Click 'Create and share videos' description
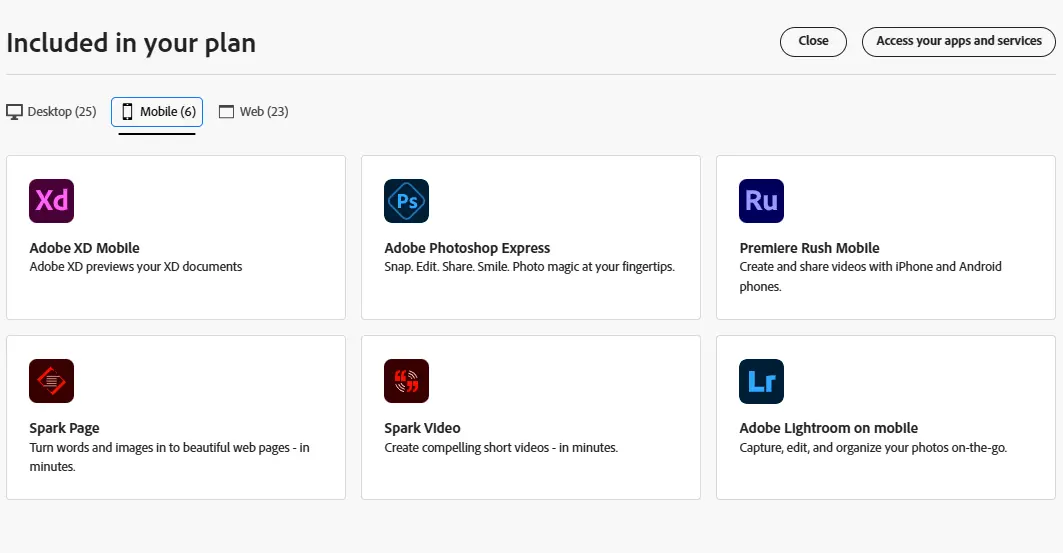1063x553 pixels. click(x=870, y=276)
